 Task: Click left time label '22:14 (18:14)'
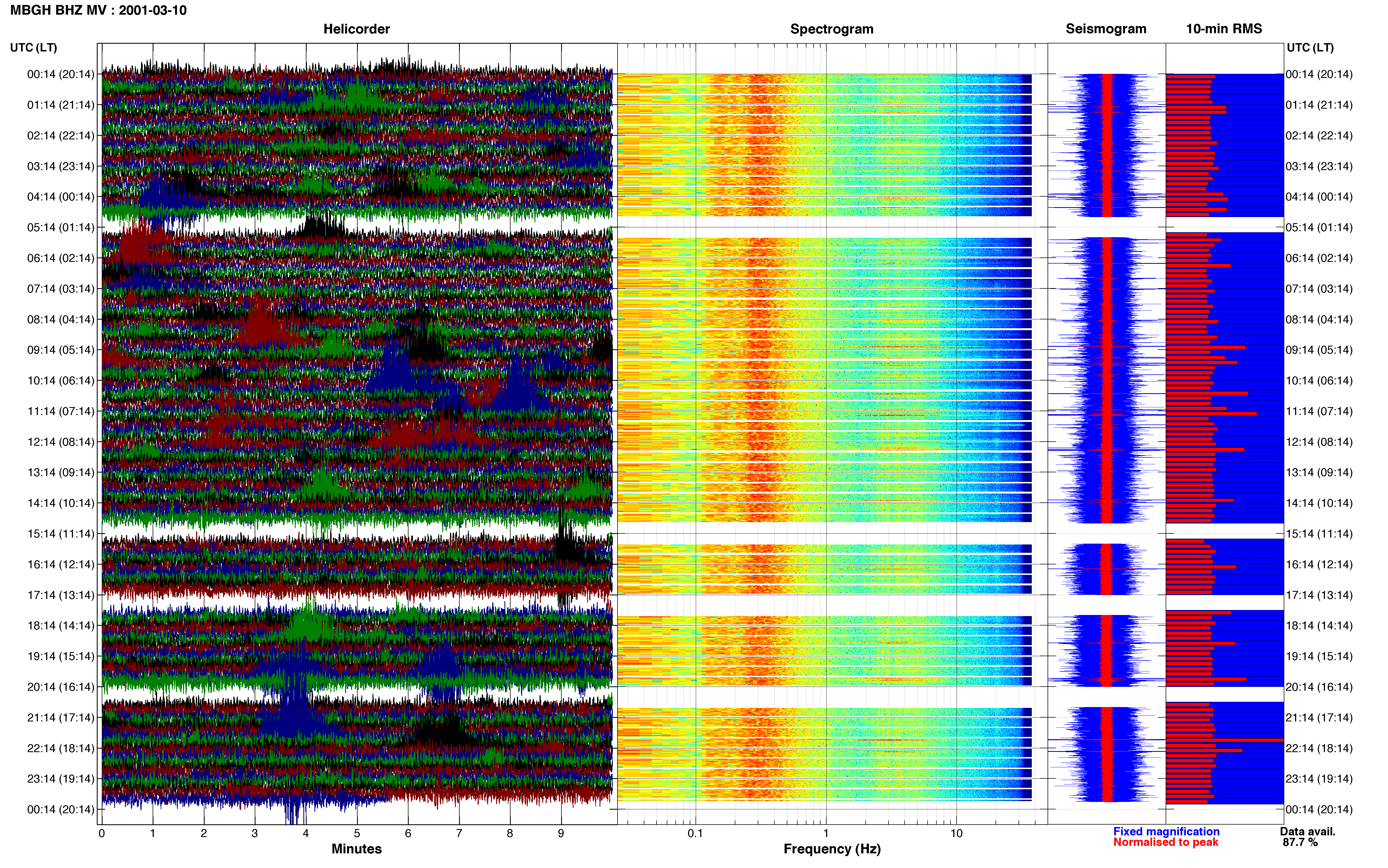(61, 748)
